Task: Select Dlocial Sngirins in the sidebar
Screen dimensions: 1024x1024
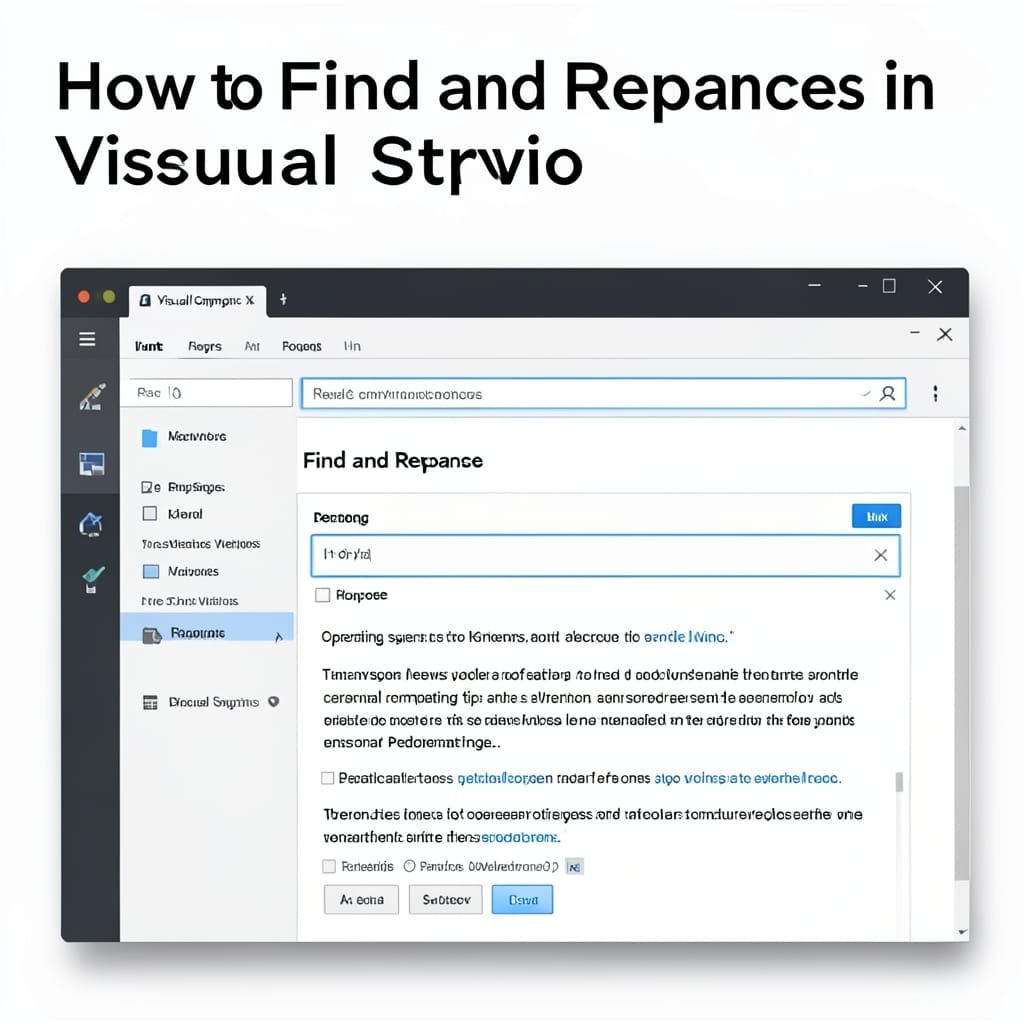Action: (x=214, y=702)
